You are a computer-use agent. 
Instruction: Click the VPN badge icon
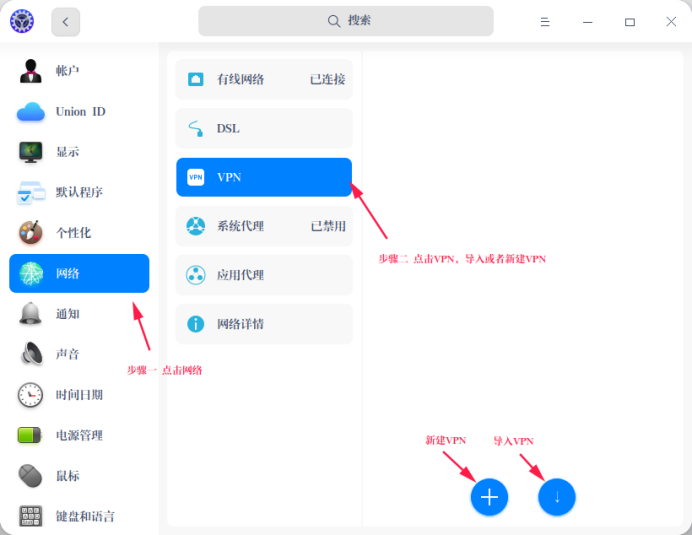coord(196,177)
